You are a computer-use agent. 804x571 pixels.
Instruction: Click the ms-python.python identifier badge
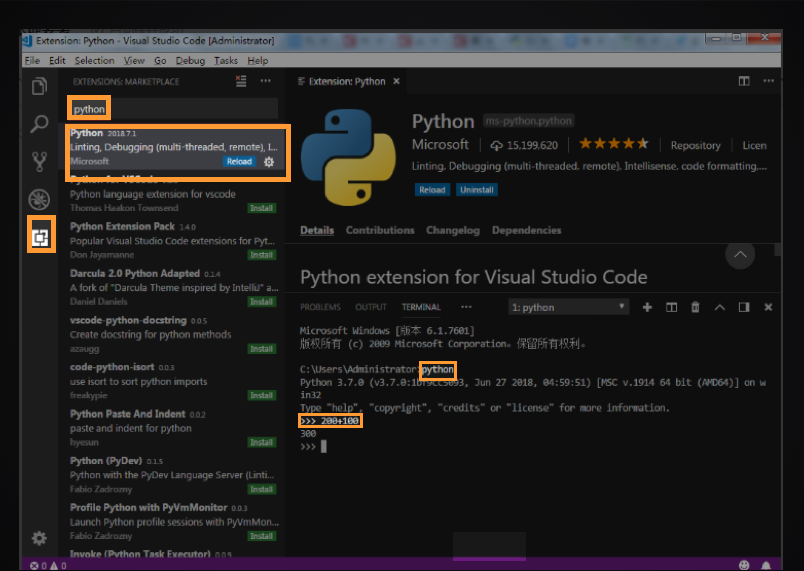(528, 121)
